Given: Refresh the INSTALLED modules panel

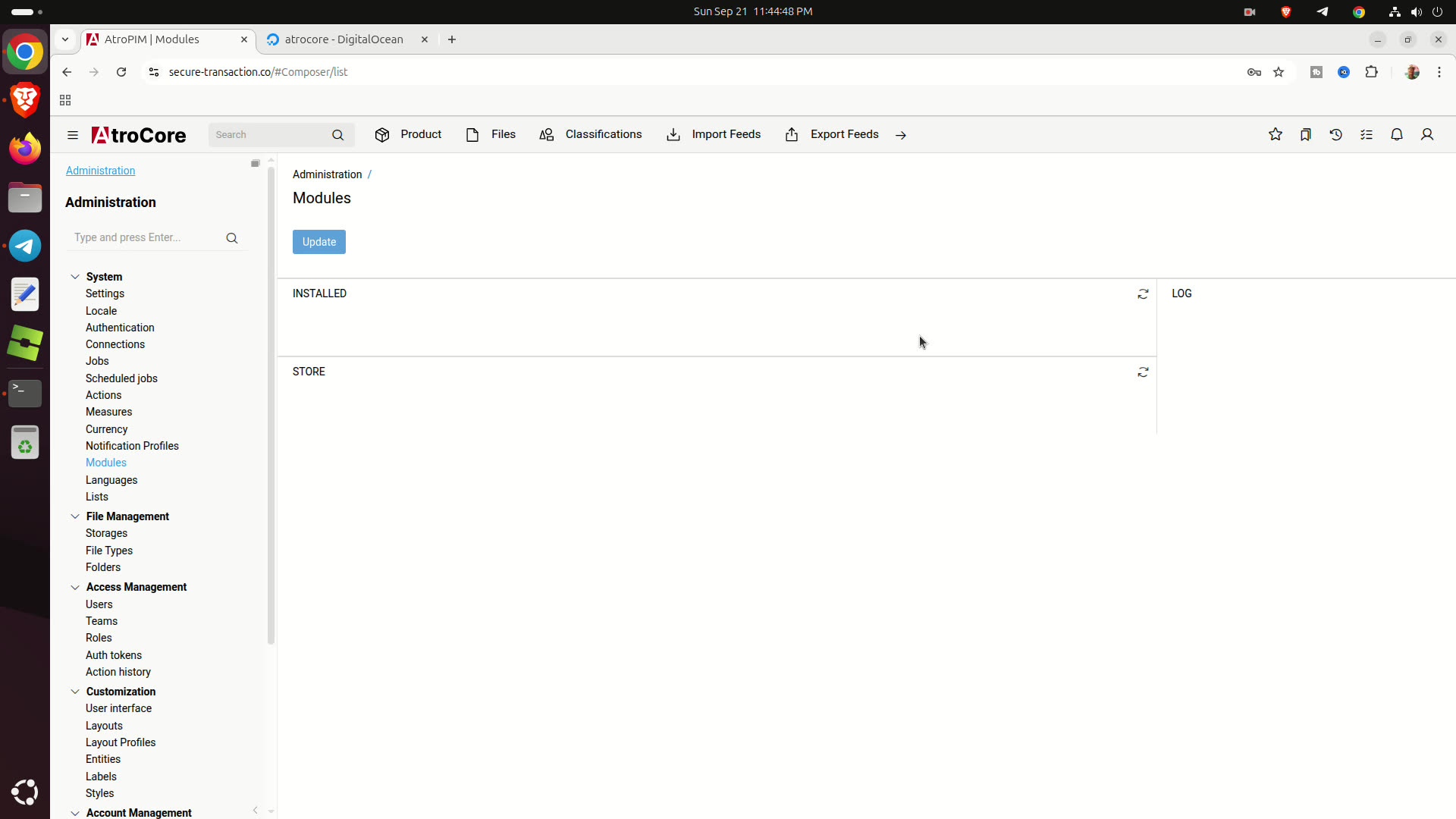Looking at the screenshot, I should click(1143, 294).
